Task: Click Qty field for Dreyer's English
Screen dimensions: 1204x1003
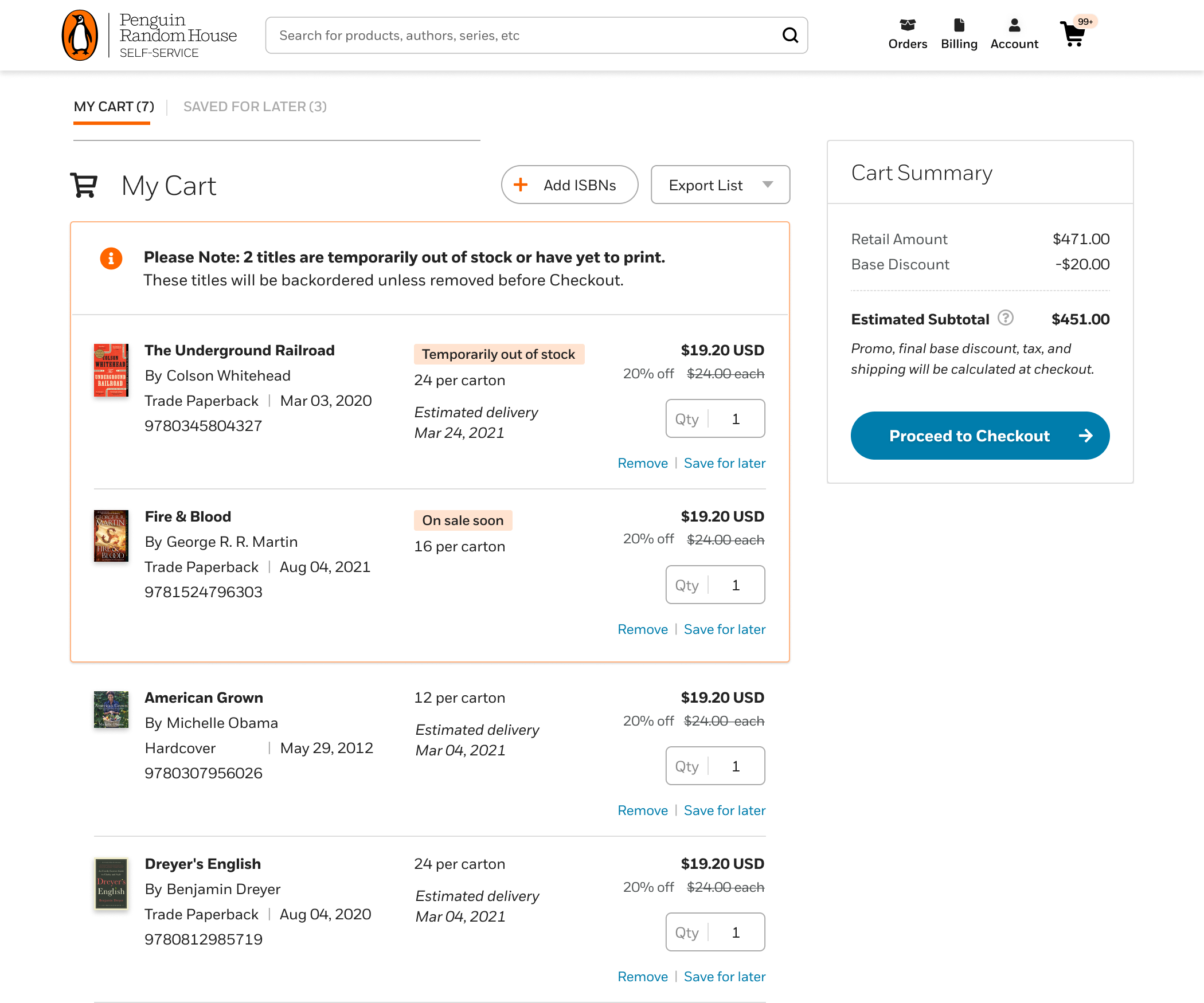Action: tap(715, 932)
